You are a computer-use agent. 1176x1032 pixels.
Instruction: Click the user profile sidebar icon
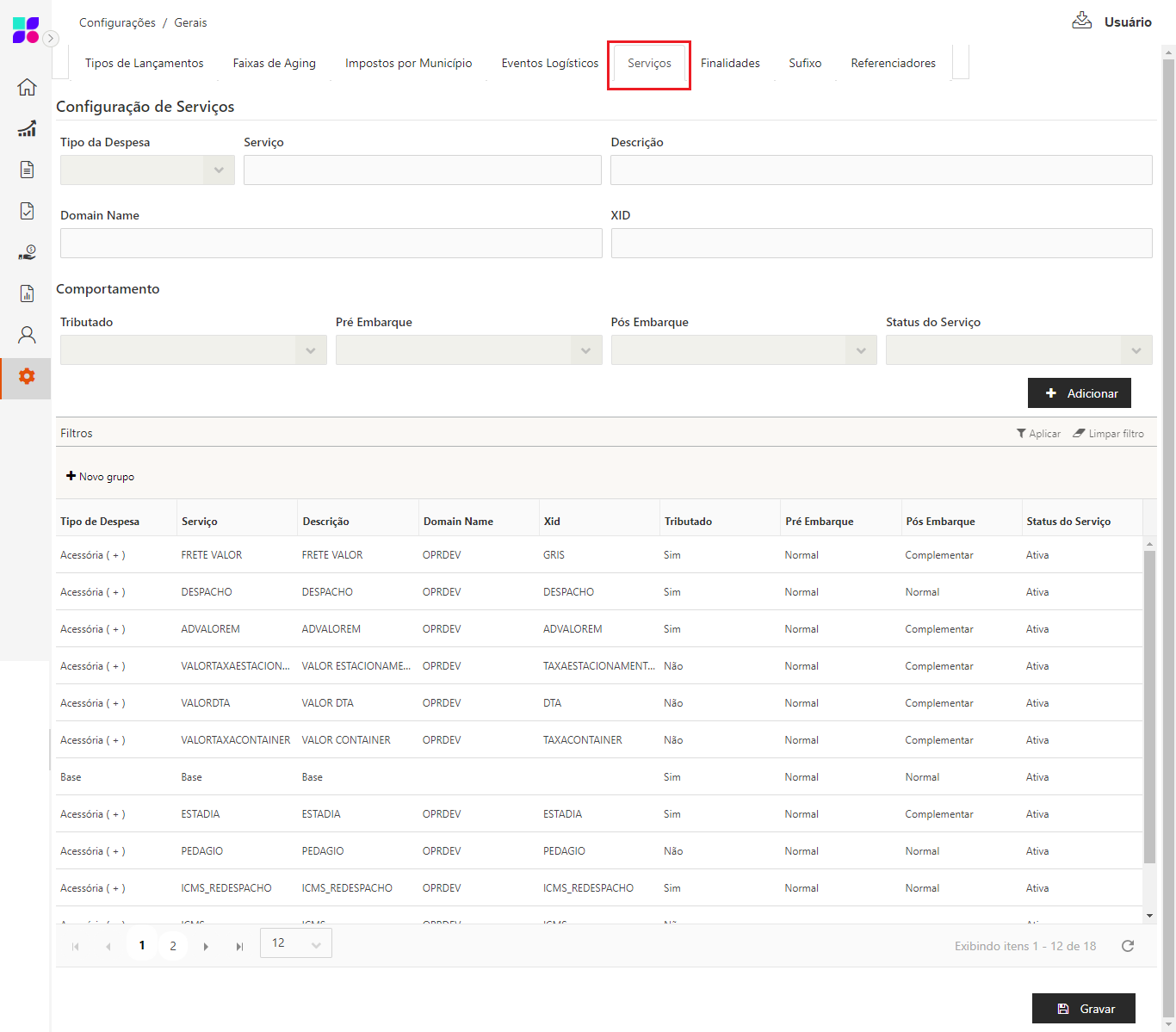(27, 335)
